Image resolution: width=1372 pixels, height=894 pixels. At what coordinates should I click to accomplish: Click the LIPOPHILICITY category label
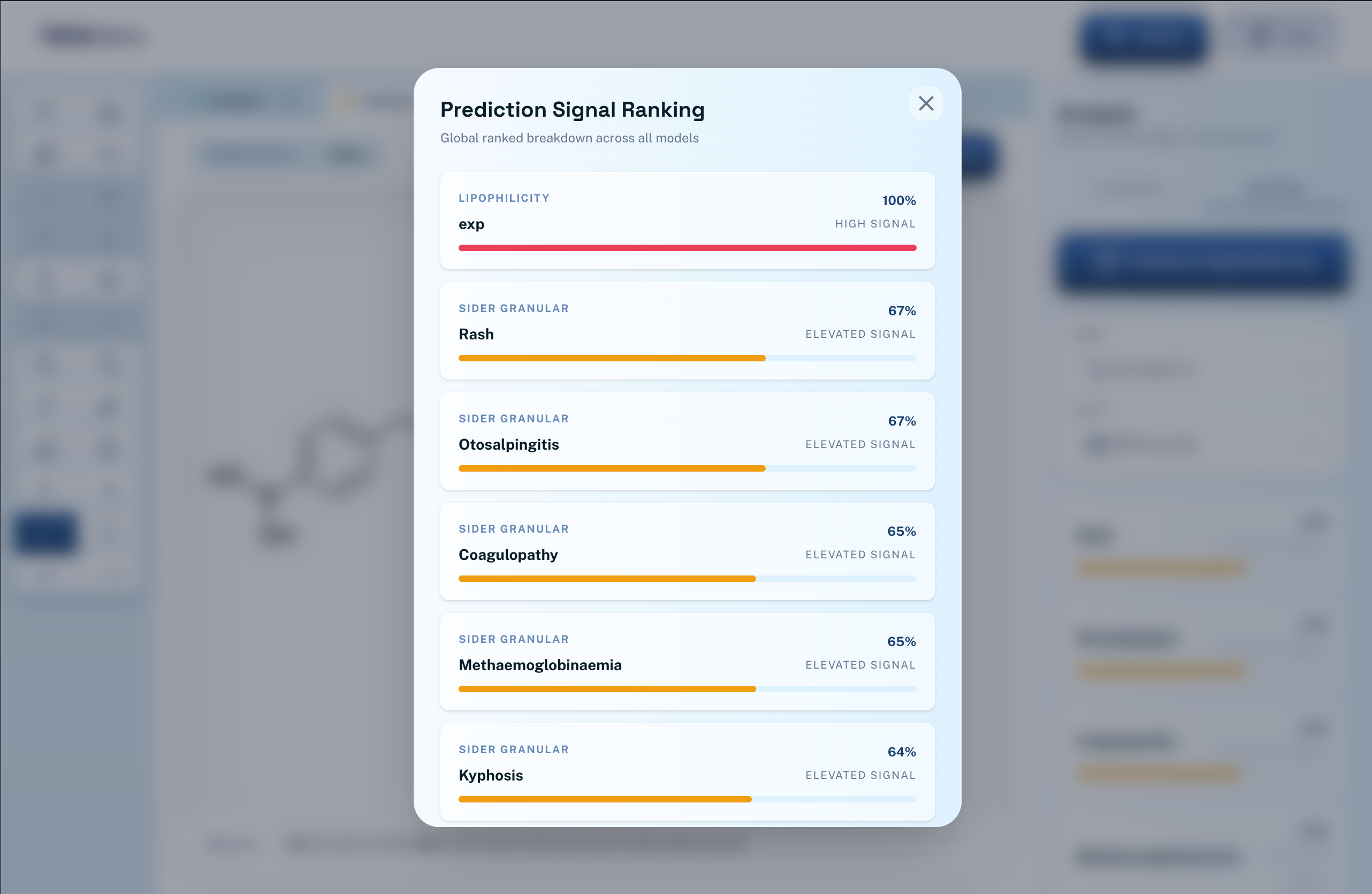pyautogui.click(x=503, y=198)
